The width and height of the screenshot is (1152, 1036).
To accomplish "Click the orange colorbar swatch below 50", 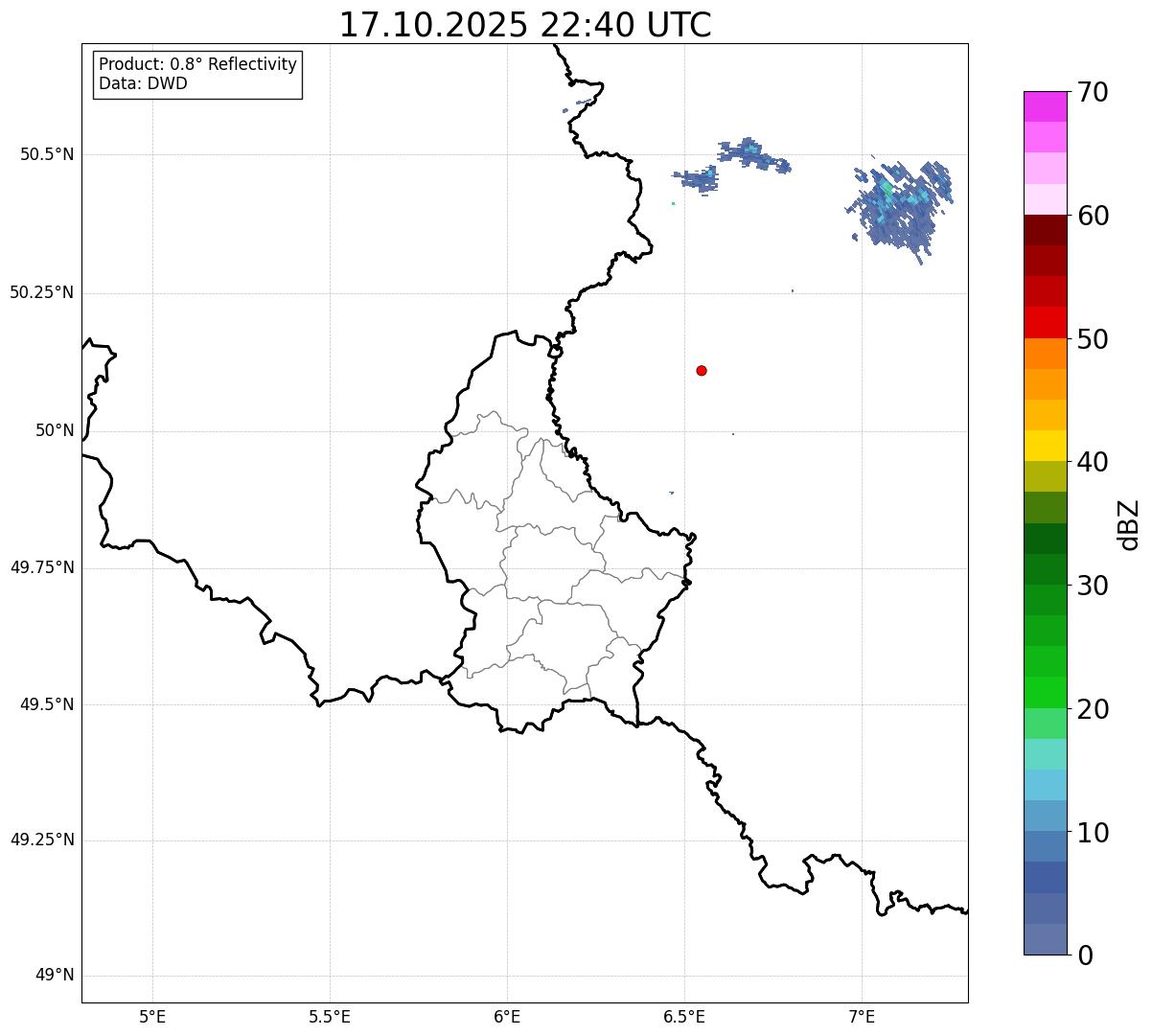I will [1045, 354].
